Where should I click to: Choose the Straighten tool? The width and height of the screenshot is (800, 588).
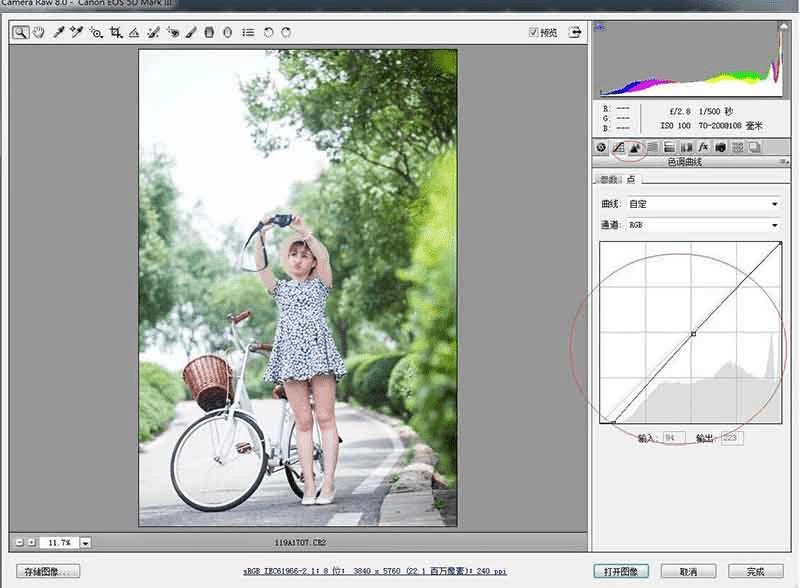[x=133, y=32]
